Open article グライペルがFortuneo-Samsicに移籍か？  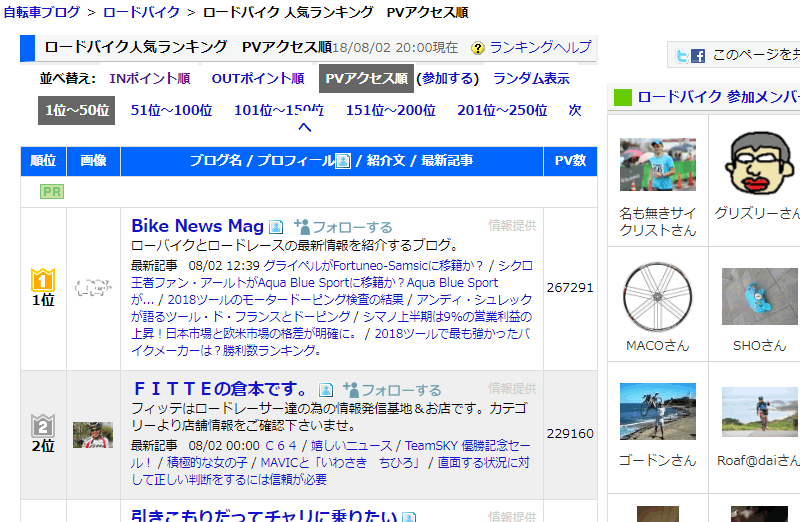(373, 266)
